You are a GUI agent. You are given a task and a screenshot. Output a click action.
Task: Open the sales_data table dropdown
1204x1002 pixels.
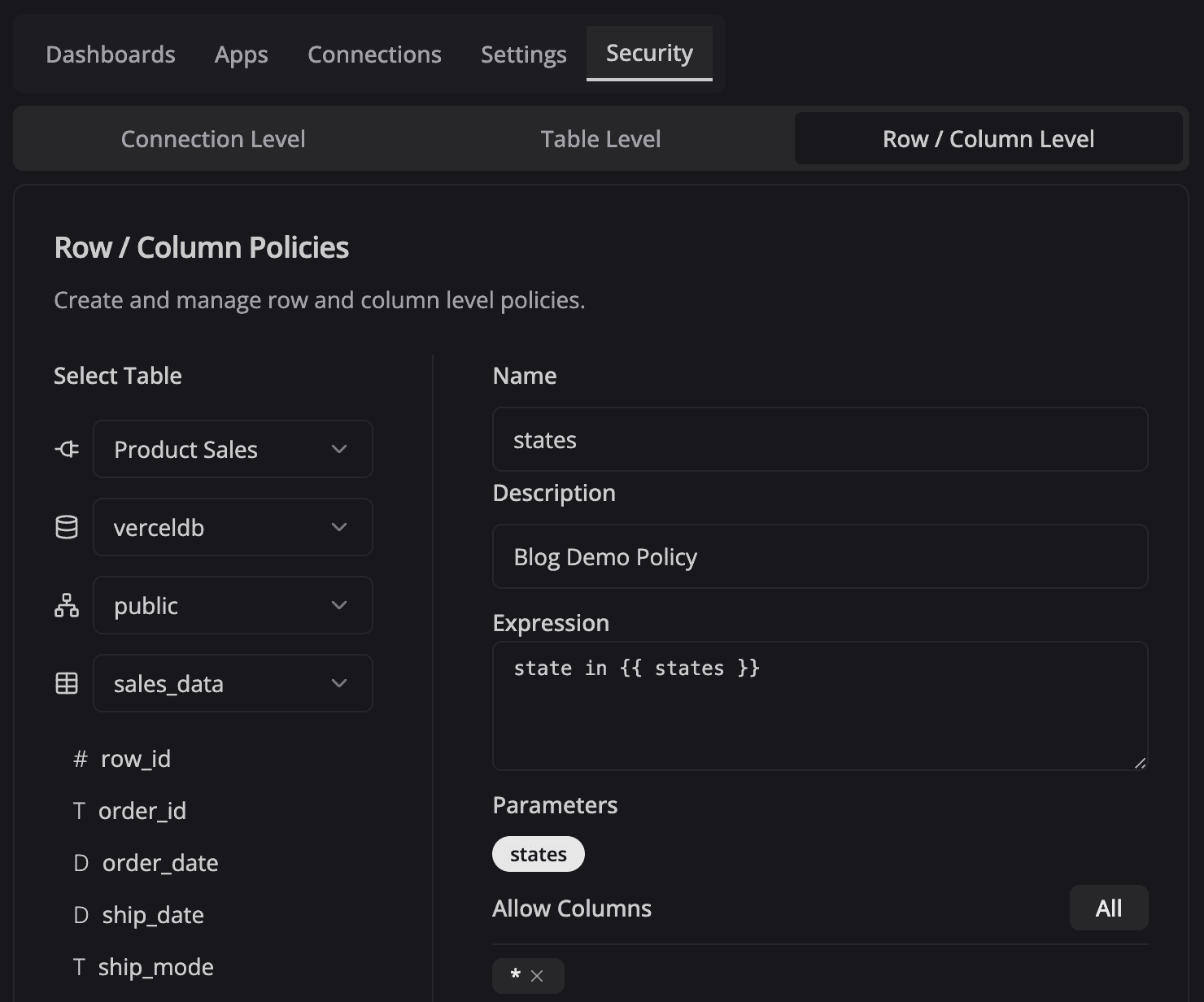click(233, 683)
